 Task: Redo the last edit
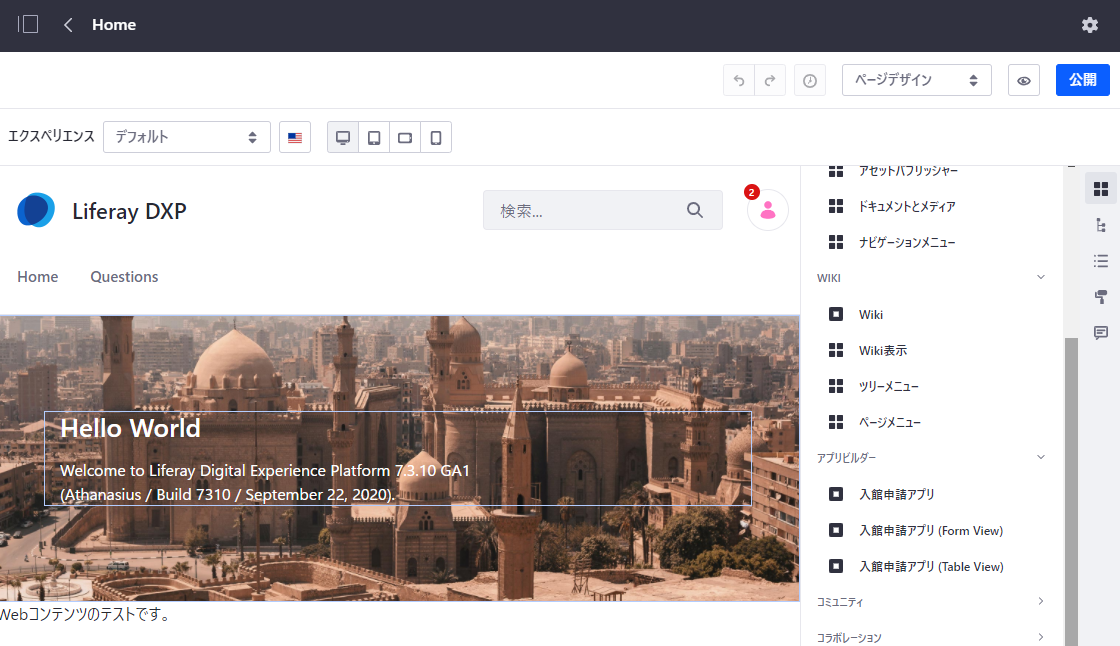pos(770,80)
